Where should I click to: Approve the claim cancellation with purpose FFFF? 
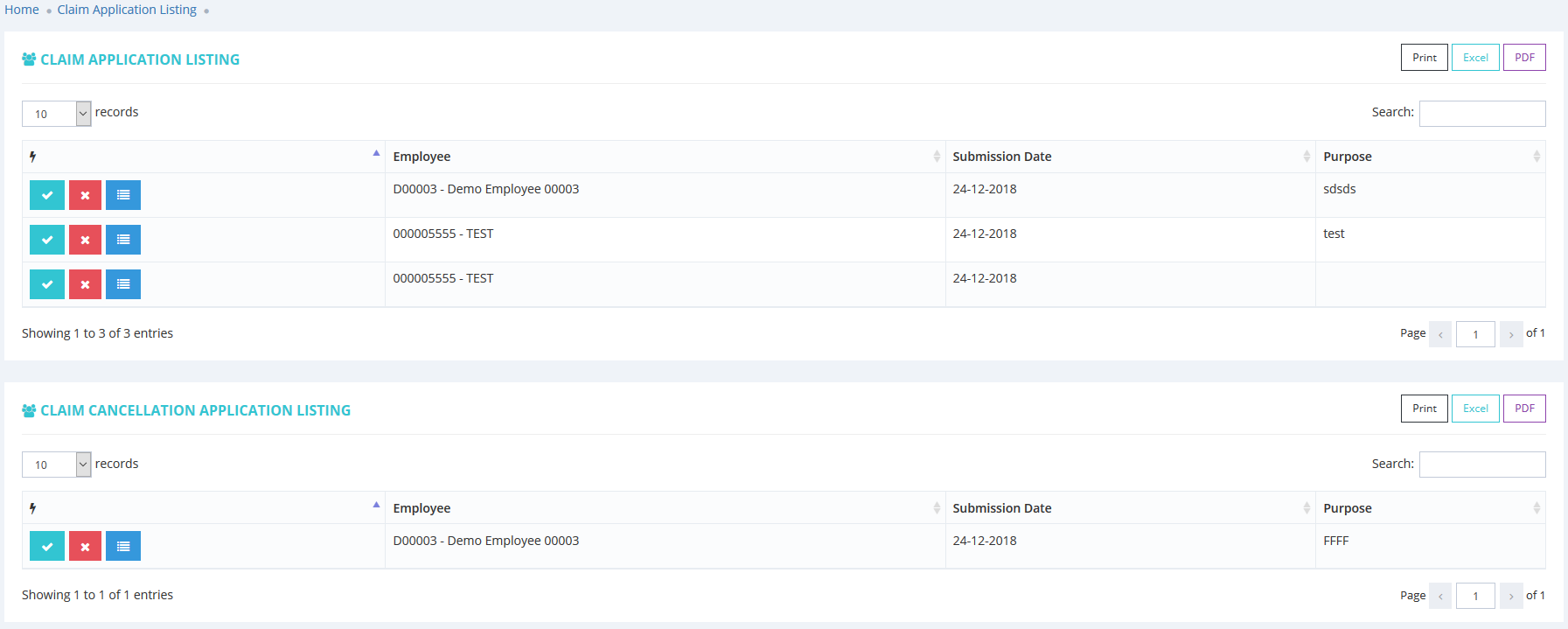coord(47,546)
